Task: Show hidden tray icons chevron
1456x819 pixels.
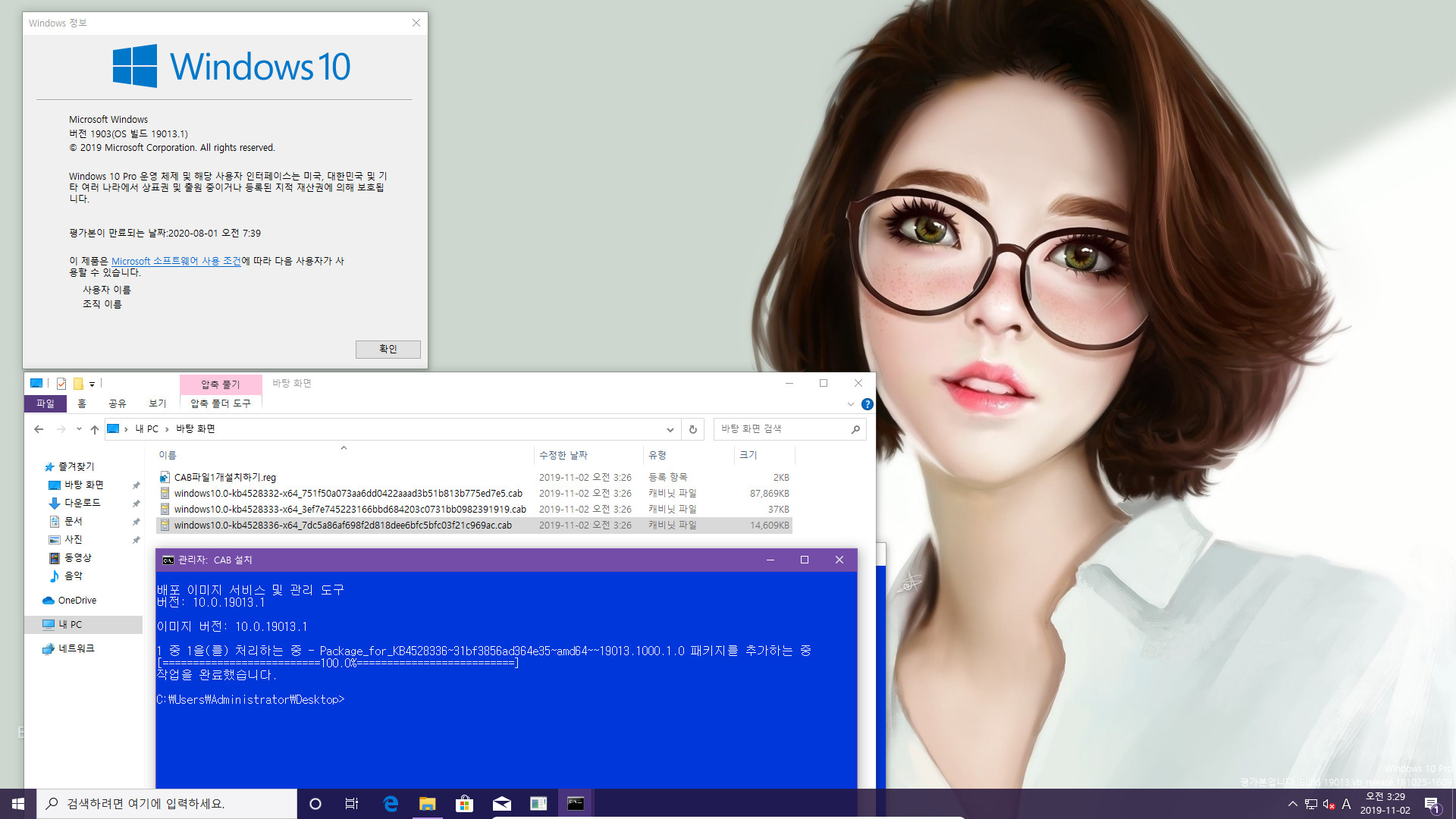Action: 1292,804
